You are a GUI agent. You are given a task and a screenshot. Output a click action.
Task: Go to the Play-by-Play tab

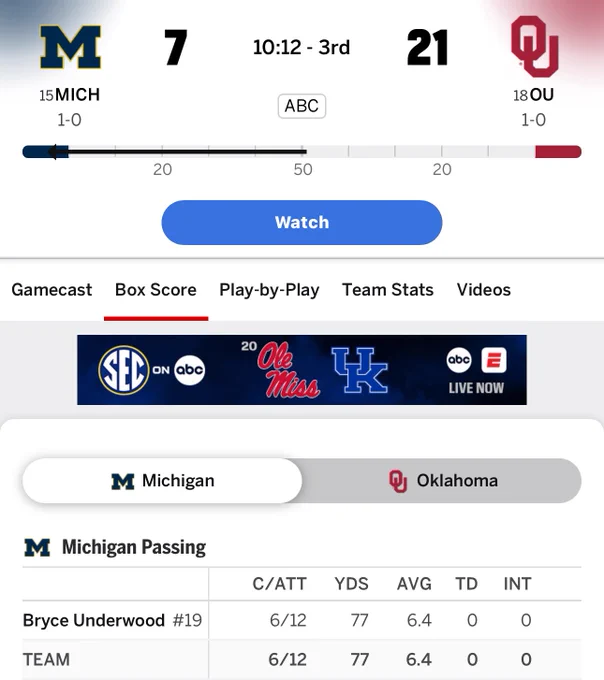269,290
